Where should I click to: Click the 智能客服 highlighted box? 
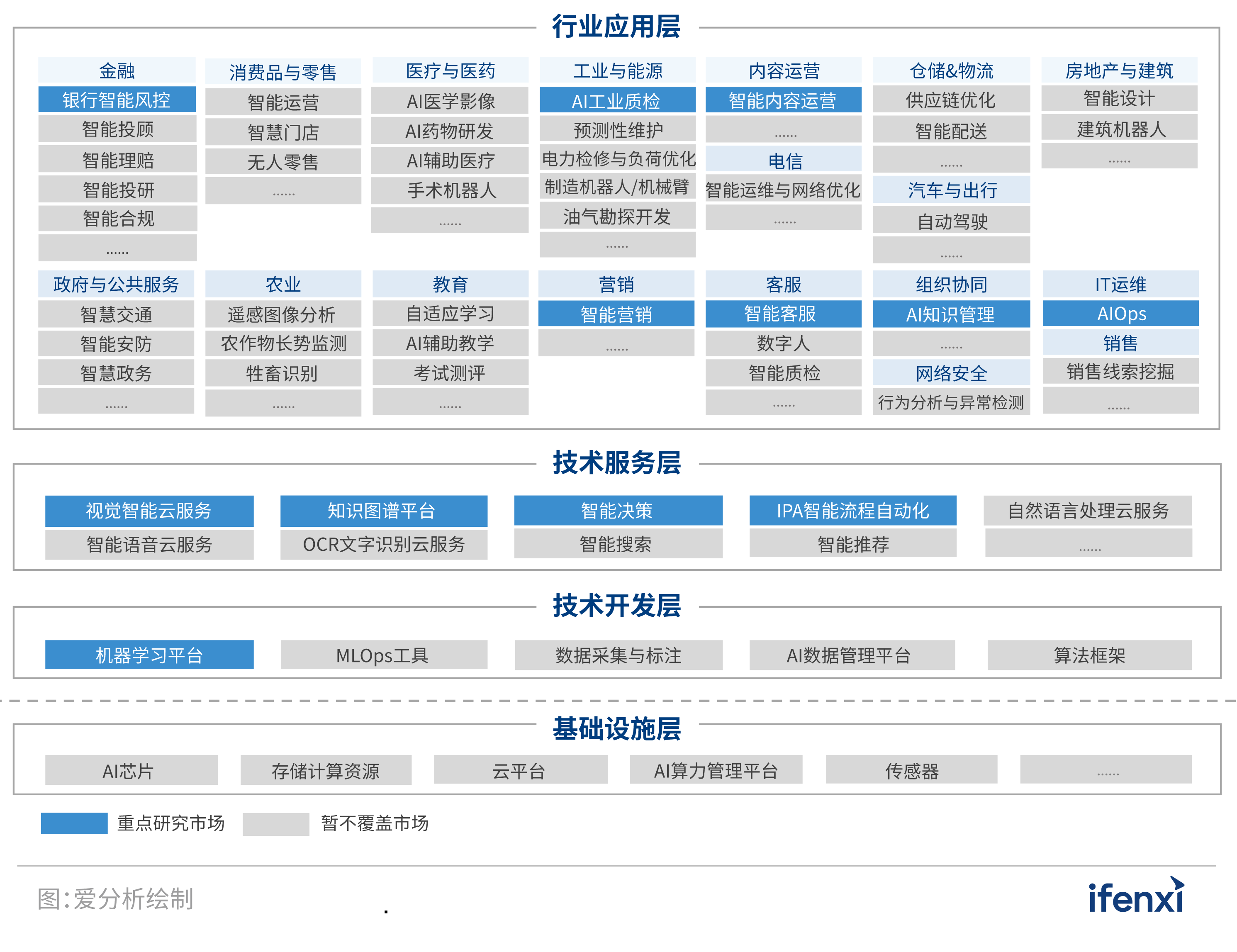[783, 313]
